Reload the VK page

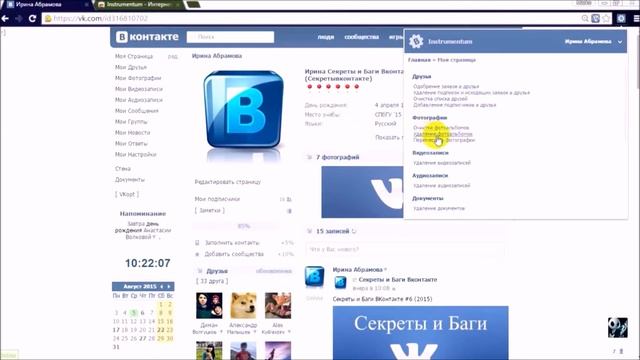33,18
